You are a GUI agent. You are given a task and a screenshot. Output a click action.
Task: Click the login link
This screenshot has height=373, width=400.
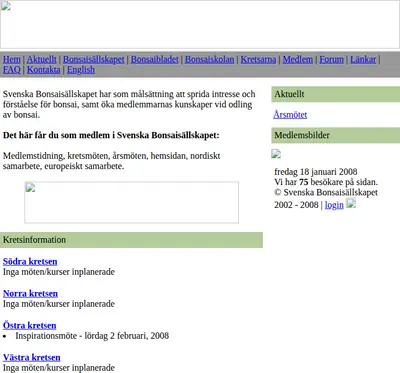334,205
